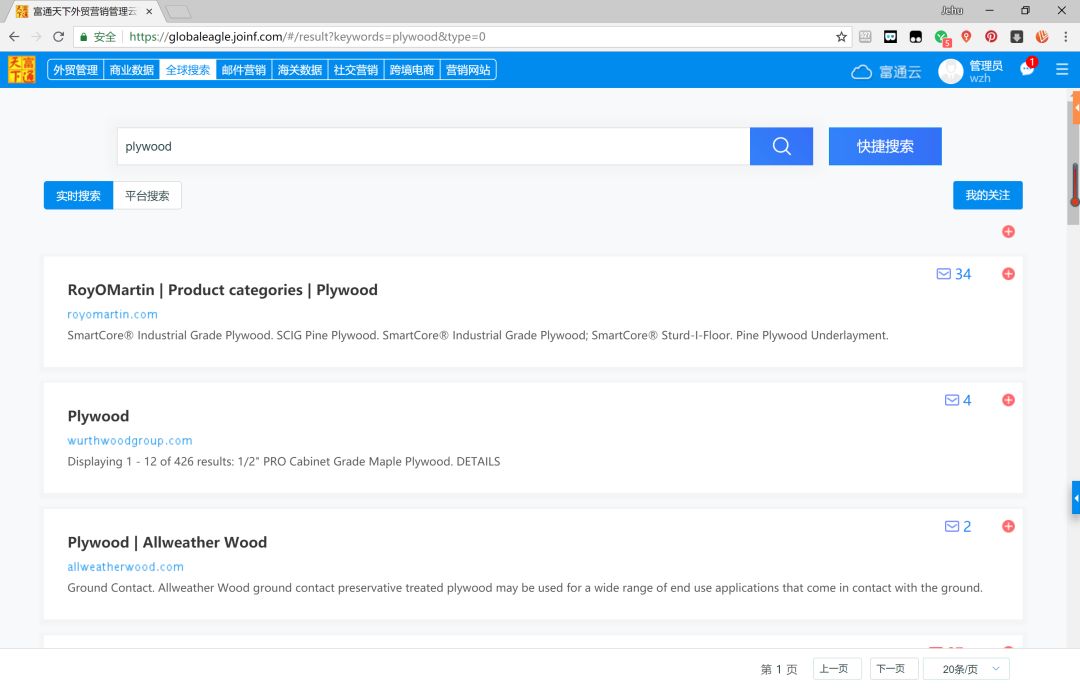Click the search box containing plywood
Screen dimensions: 1080x688
click(433, 146)
